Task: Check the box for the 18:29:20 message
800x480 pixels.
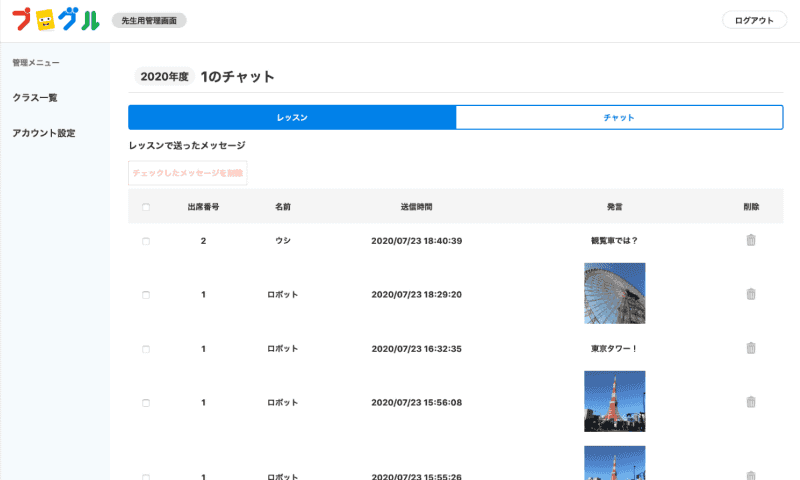Action: pos(146,295)
